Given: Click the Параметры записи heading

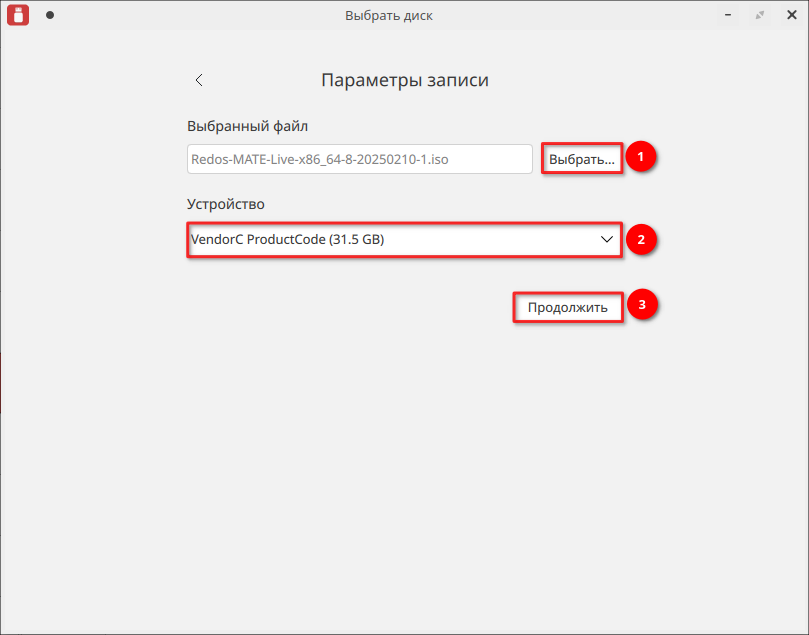Looking at the screenshot, I should click(x=405, y=80).
